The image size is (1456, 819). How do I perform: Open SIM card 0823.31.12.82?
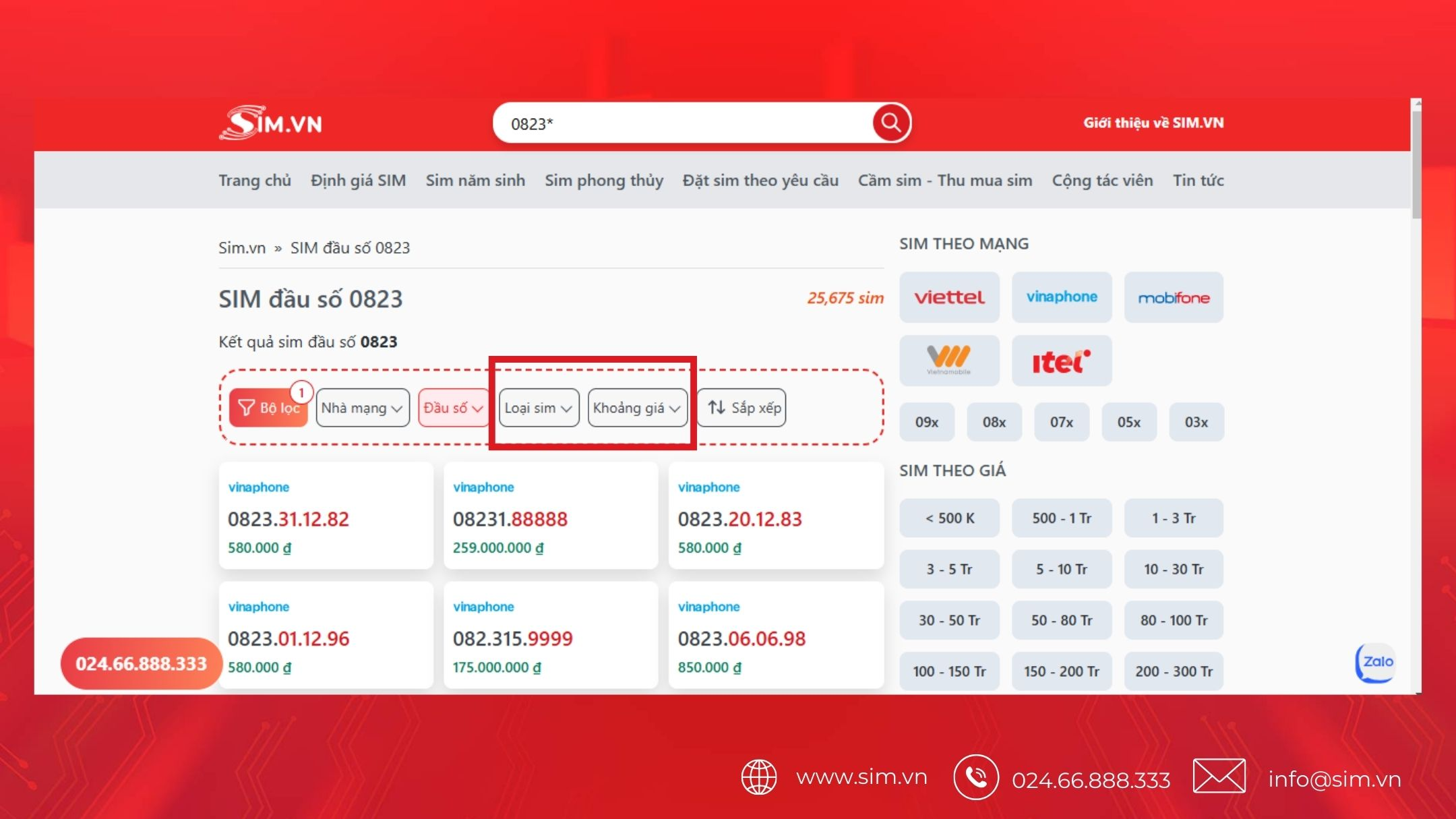pos(326,516)
